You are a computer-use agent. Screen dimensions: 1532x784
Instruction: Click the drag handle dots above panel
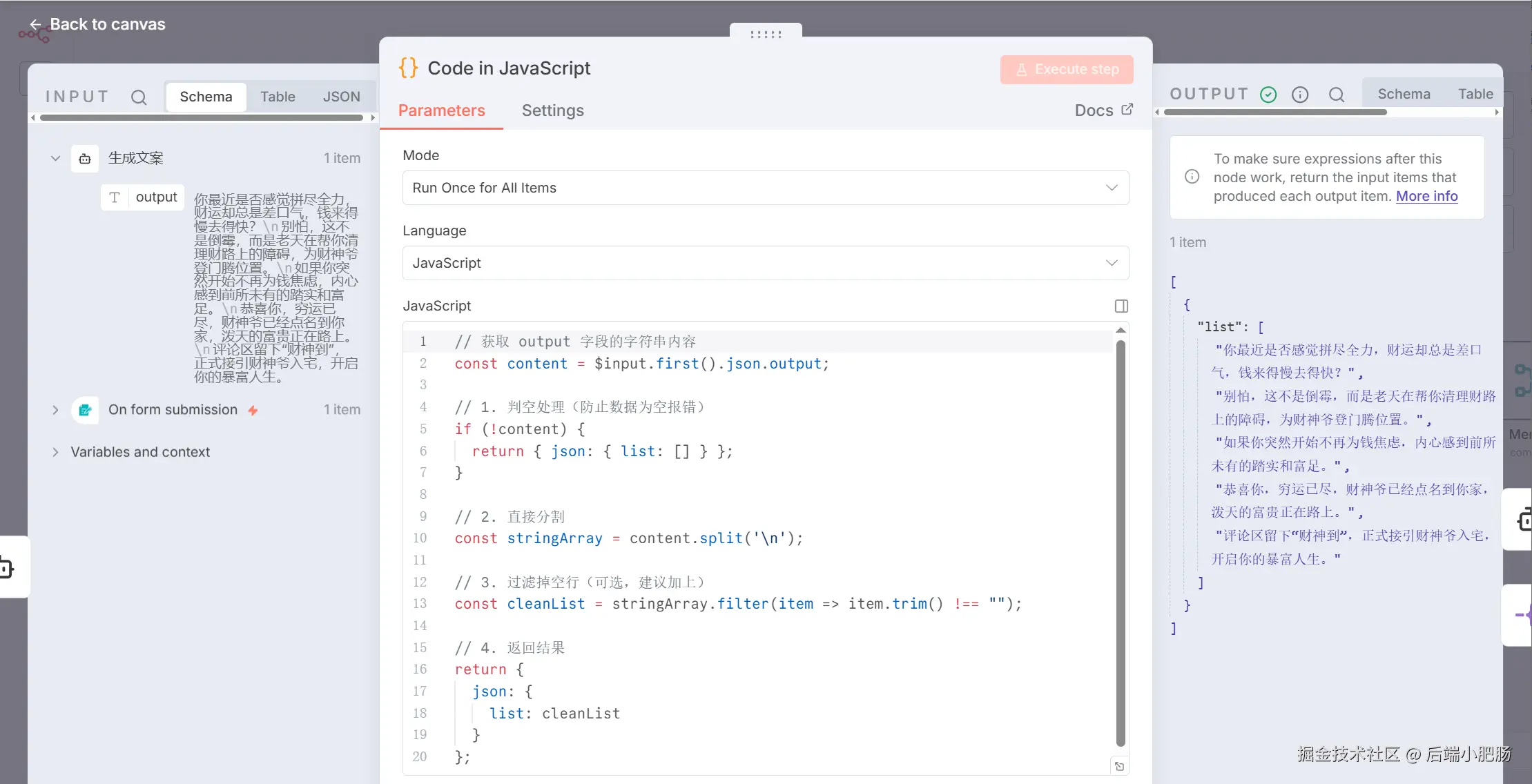point(766,34)
